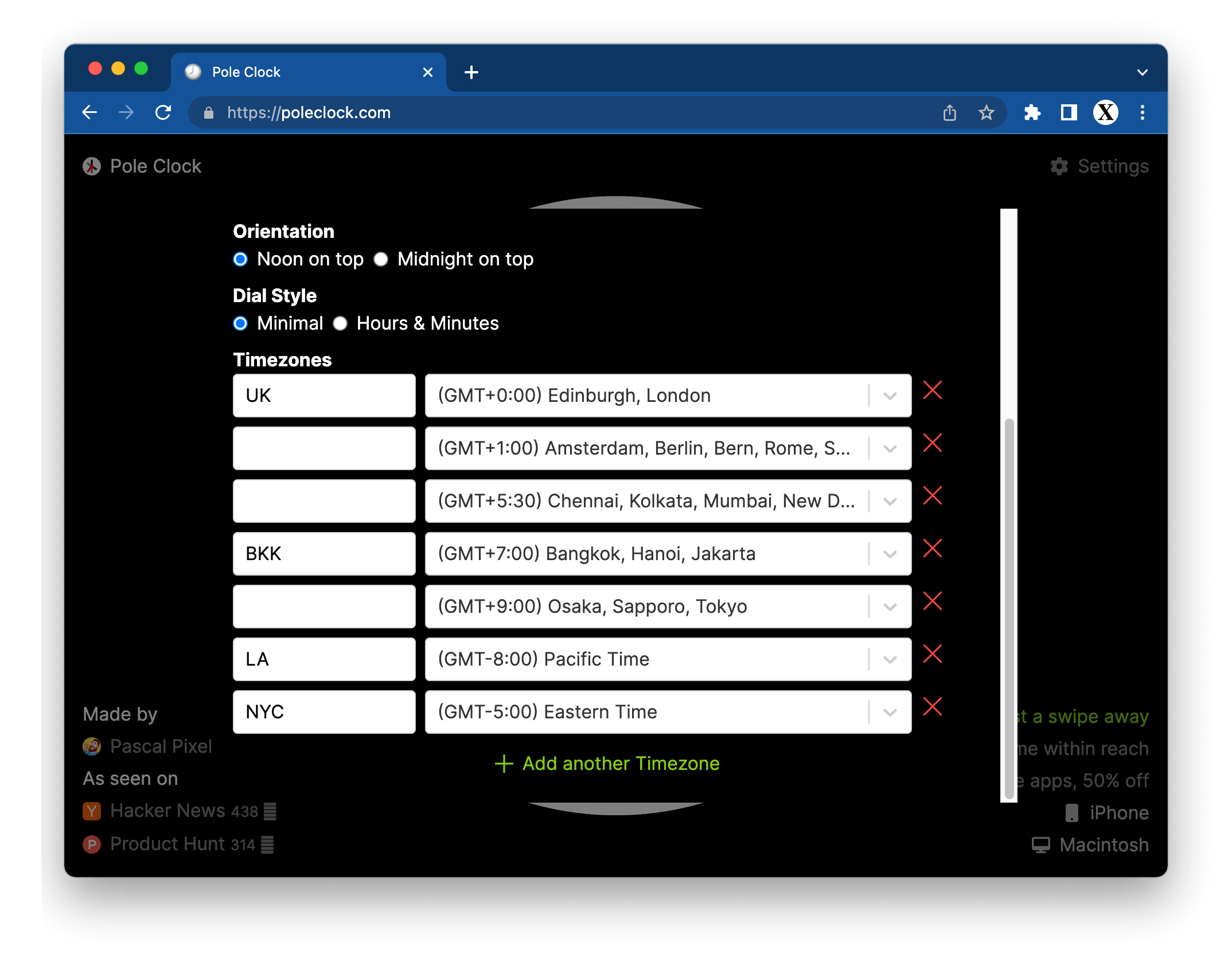Remove the NYC Eastern Time entry
Viewport: 1232px width, 962px height.
(x=933, y=707)
